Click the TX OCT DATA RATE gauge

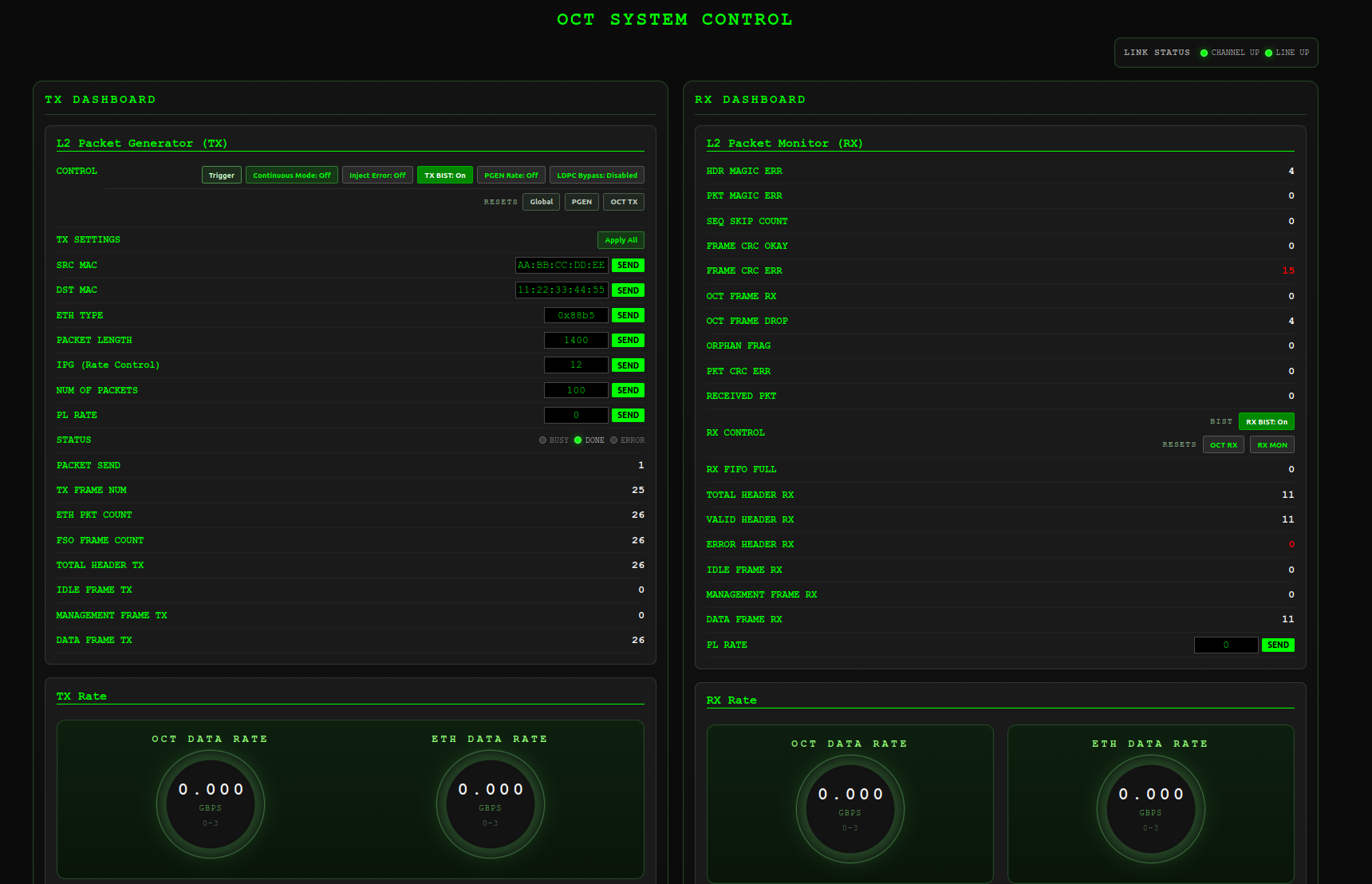(210, 803)
